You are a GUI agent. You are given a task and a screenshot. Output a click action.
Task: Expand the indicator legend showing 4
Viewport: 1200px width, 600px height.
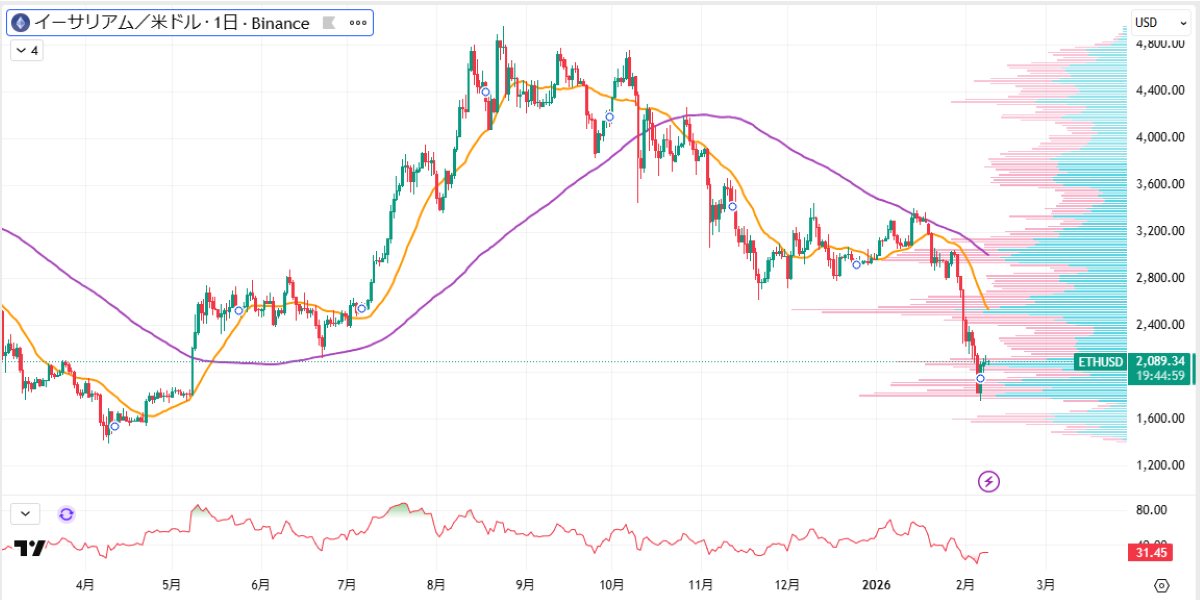point(27,51)
